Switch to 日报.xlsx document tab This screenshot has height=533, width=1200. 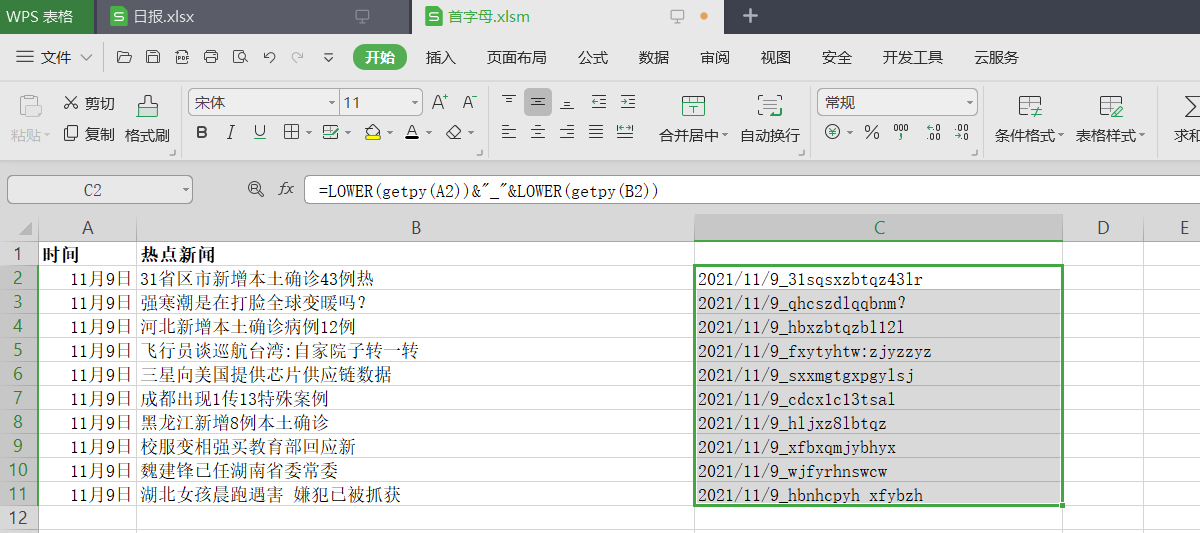coord(252,16)
